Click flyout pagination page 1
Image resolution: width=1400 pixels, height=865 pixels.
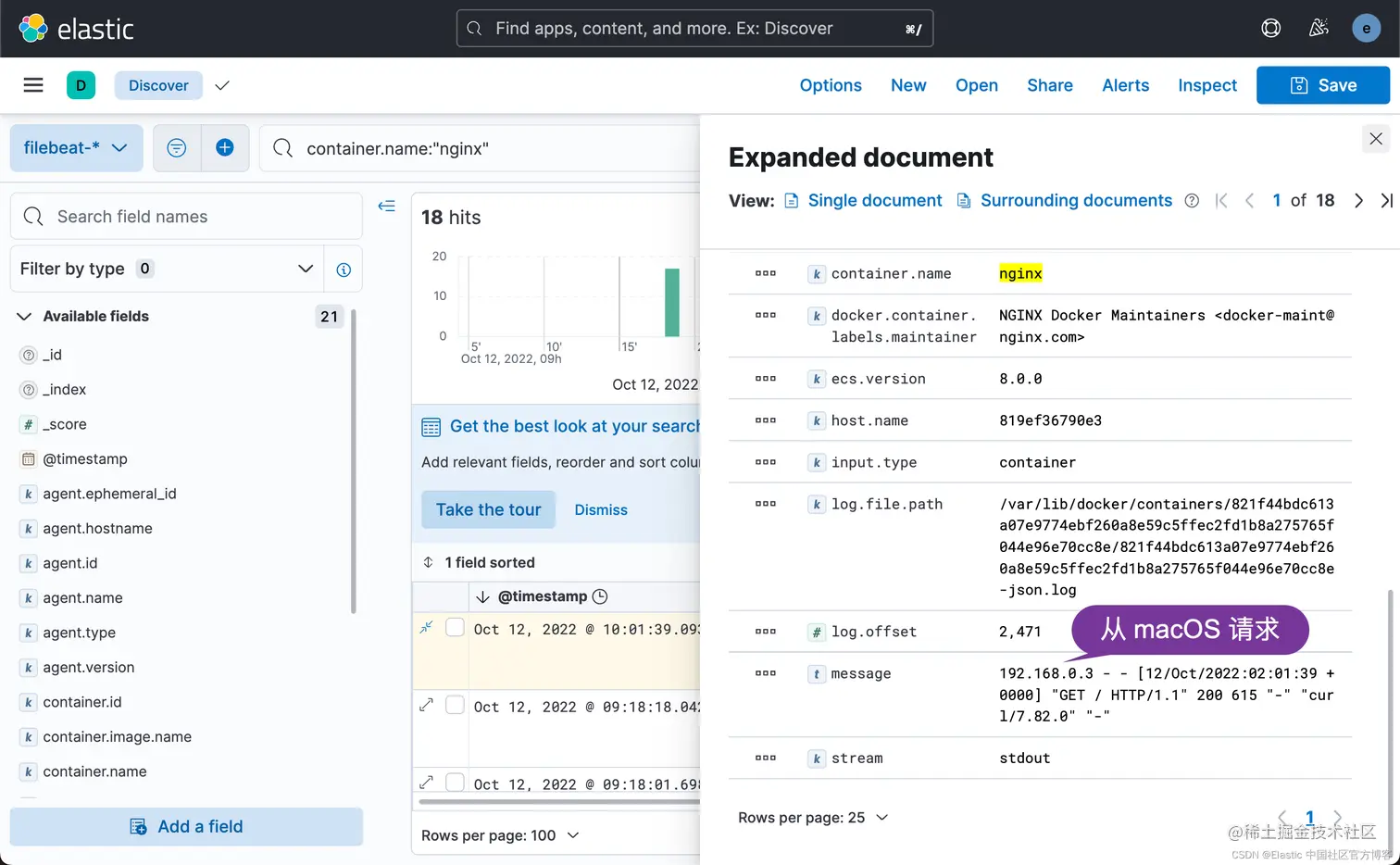pyautogui.click(x=1309, y=818)
